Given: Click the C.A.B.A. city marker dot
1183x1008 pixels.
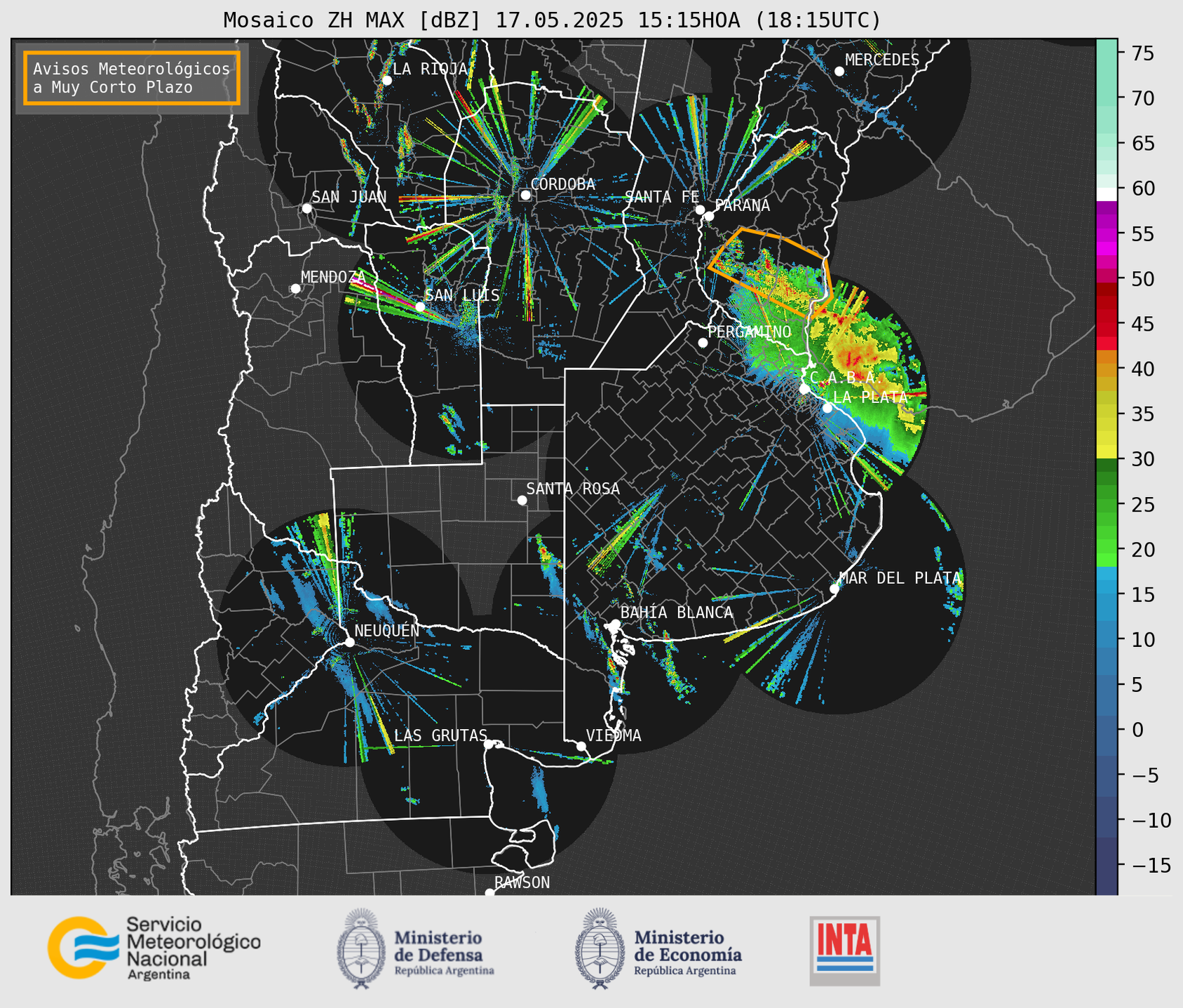Looking at the screenshot, I should pyautogui.click(x=804, y=389).
